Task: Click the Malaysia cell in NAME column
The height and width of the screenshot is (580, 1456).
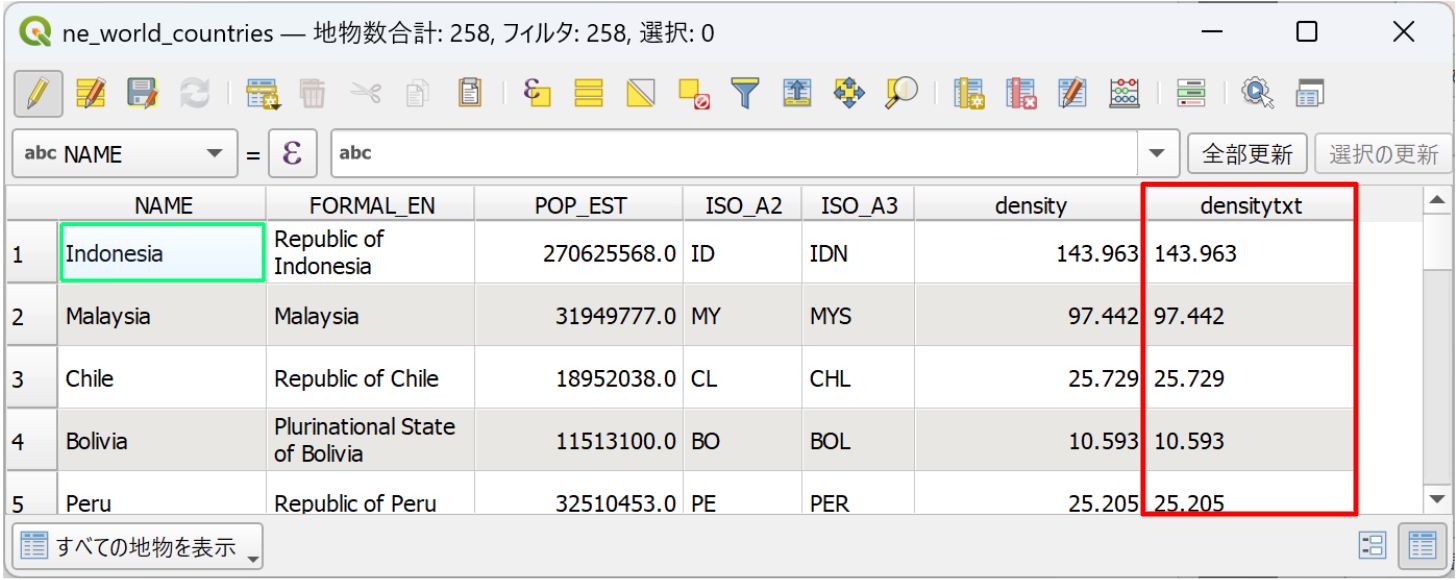Action: [163, 316]
